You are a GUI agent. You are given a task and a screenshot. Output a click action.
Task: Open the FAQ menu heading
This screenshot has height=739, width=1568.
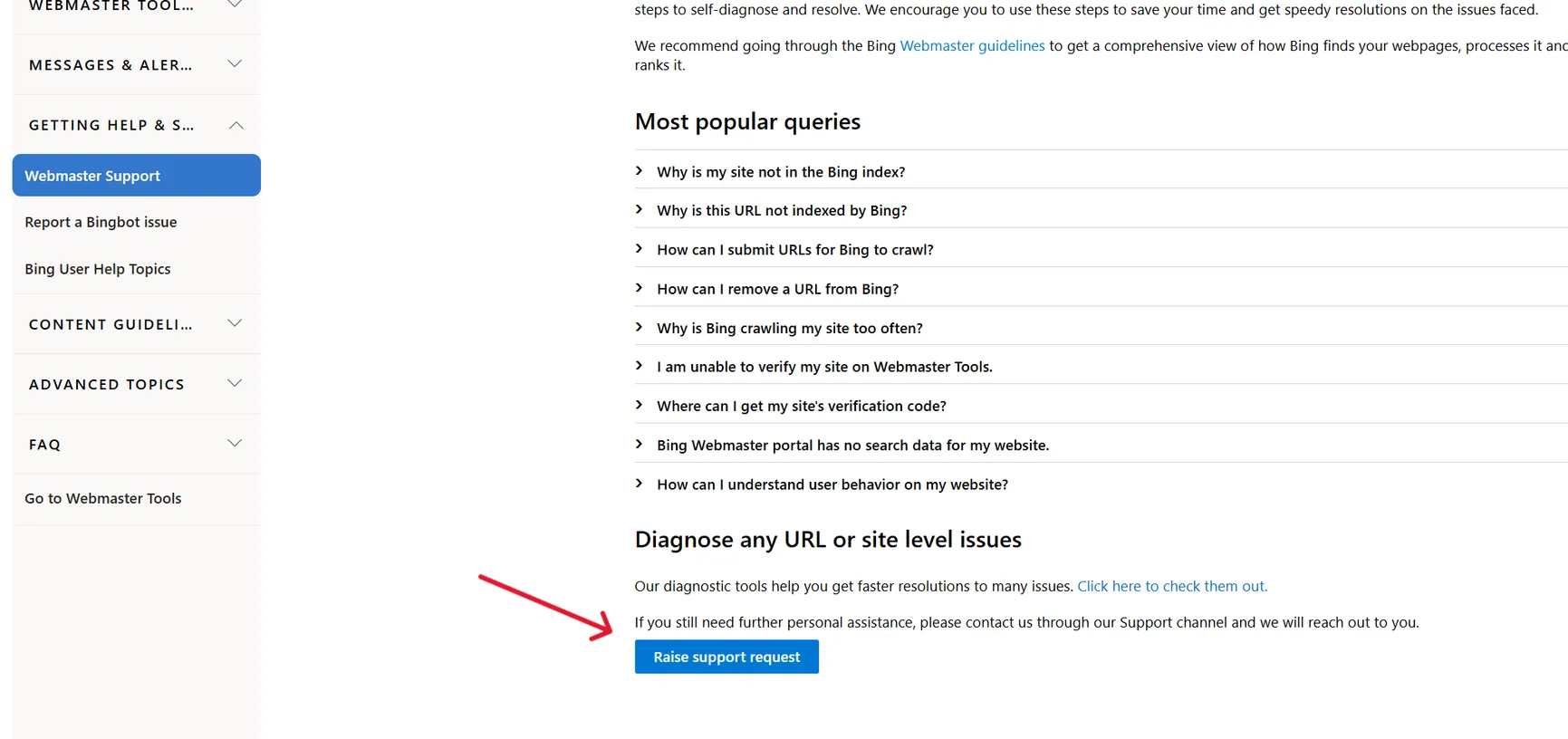click(x=44, y=445)
